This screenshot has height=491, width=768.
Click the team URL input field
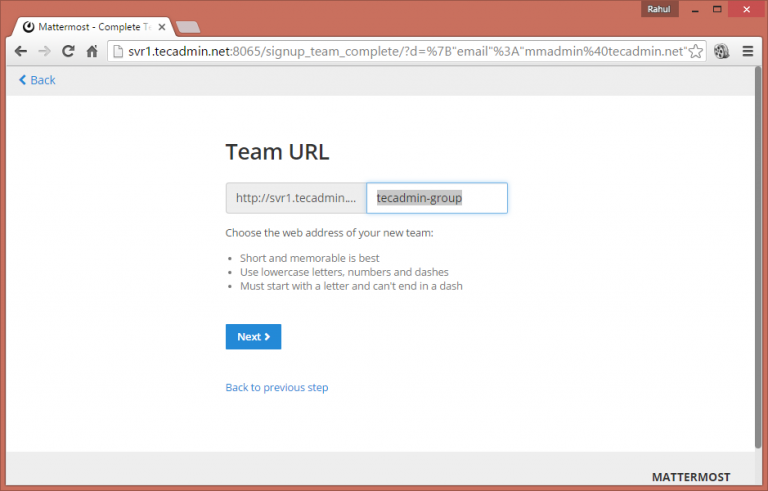(437, 198)
